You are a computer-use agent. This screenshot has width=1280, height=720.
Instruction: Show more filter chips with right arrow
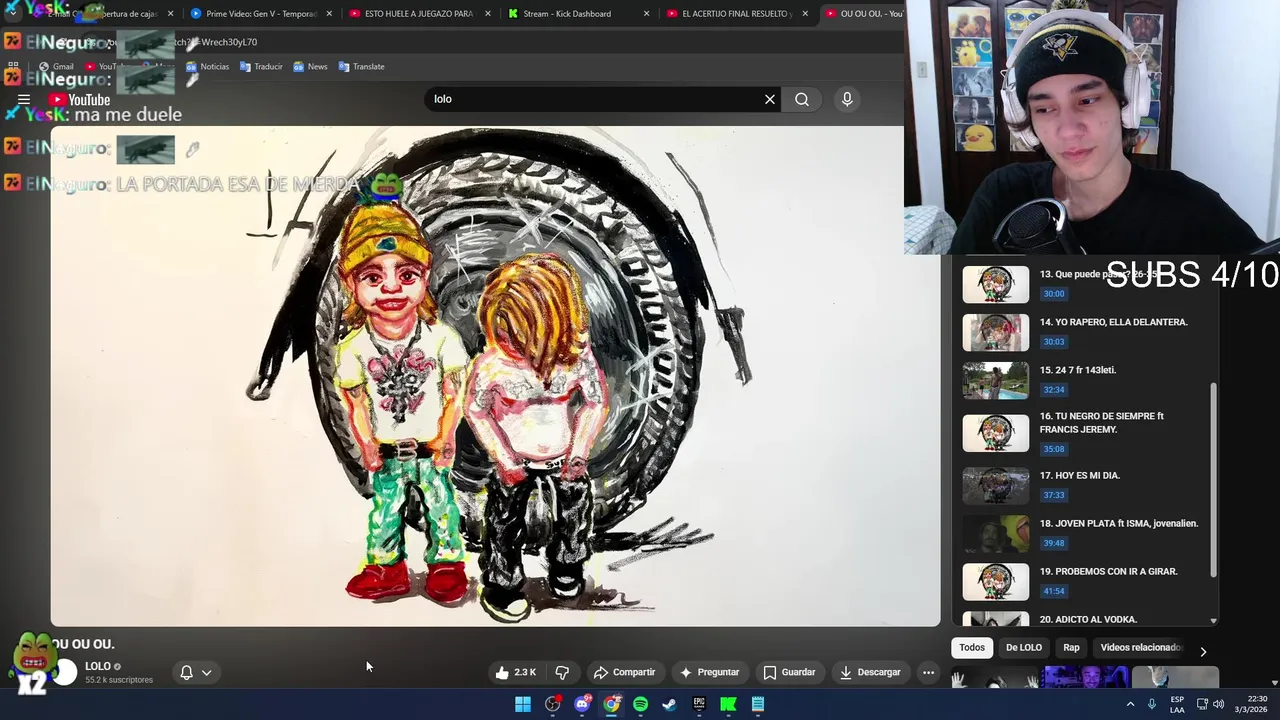(1203, 651)
